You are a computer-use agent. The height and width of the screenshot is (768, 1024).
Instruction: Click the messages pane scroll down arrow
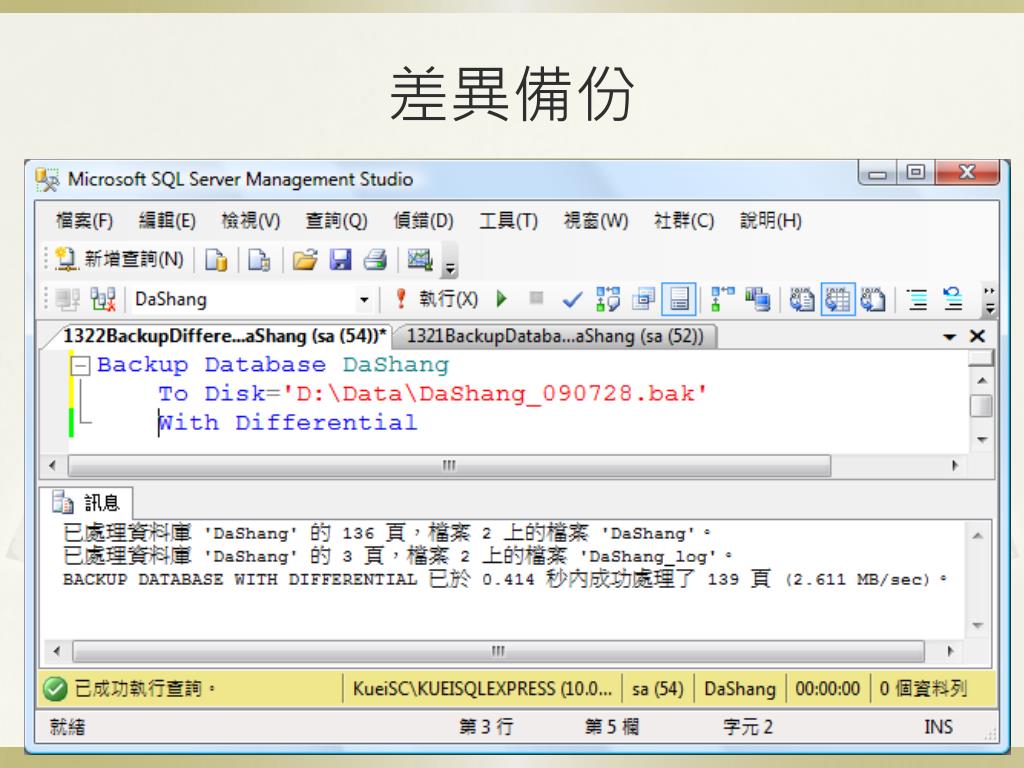(x=978, y=625)
